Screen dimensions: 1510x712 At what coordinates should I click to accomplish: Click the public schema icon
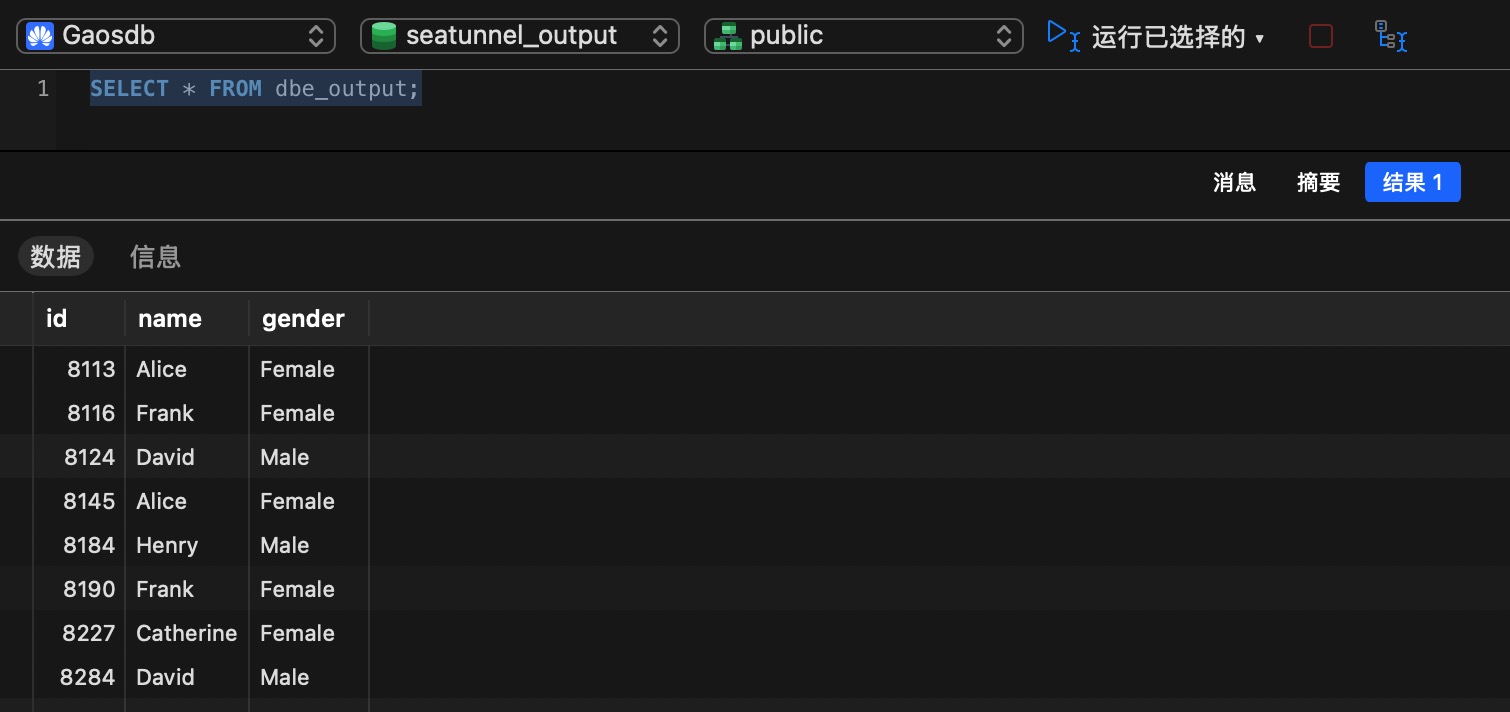click(x=727, y=36)
